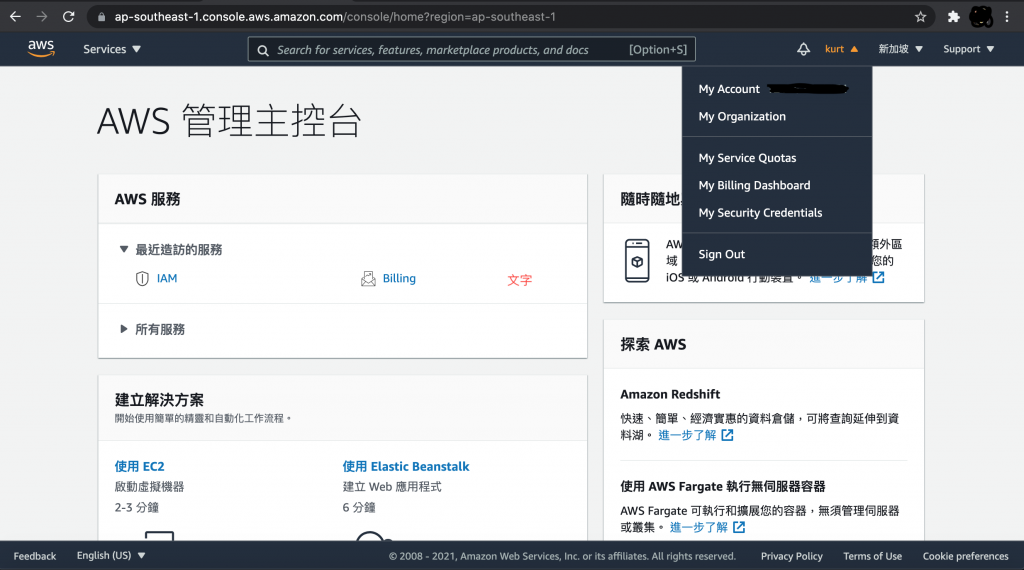Click the 探索 AWS heading
This screenshot has height=570, width=1024.
point(653,344)
